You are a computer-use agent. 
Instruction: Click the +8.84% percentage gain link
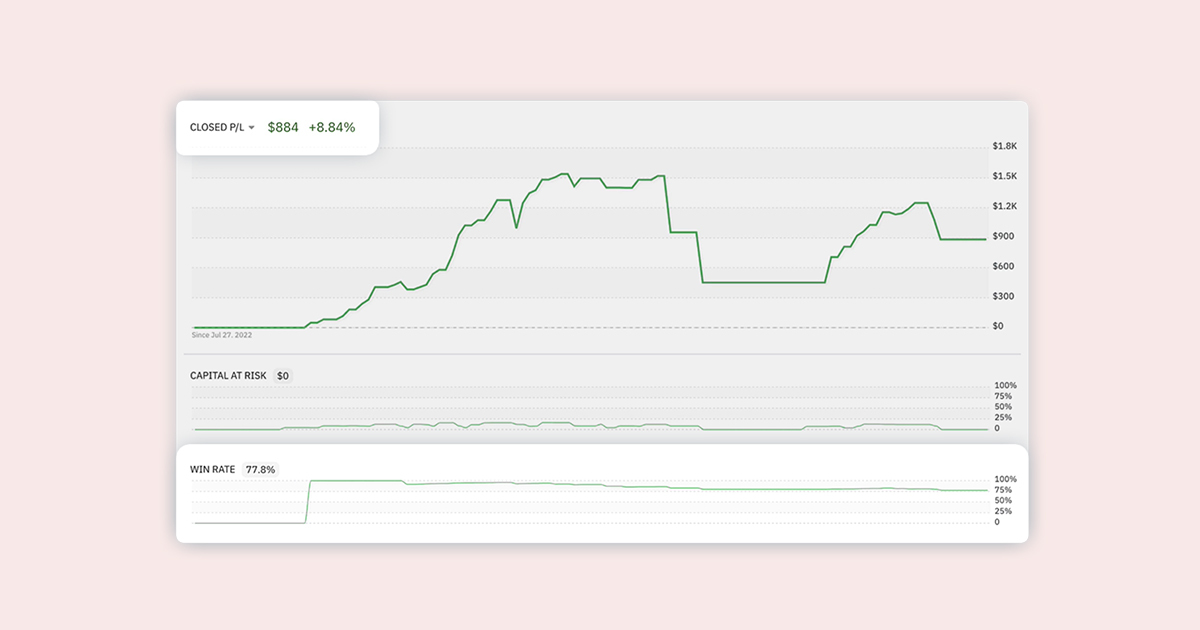(x=331, y=127)
